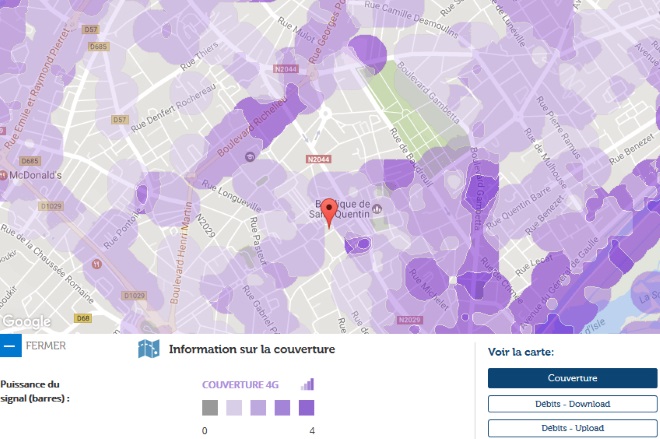Click the Google logo on the map

(26, 321)
